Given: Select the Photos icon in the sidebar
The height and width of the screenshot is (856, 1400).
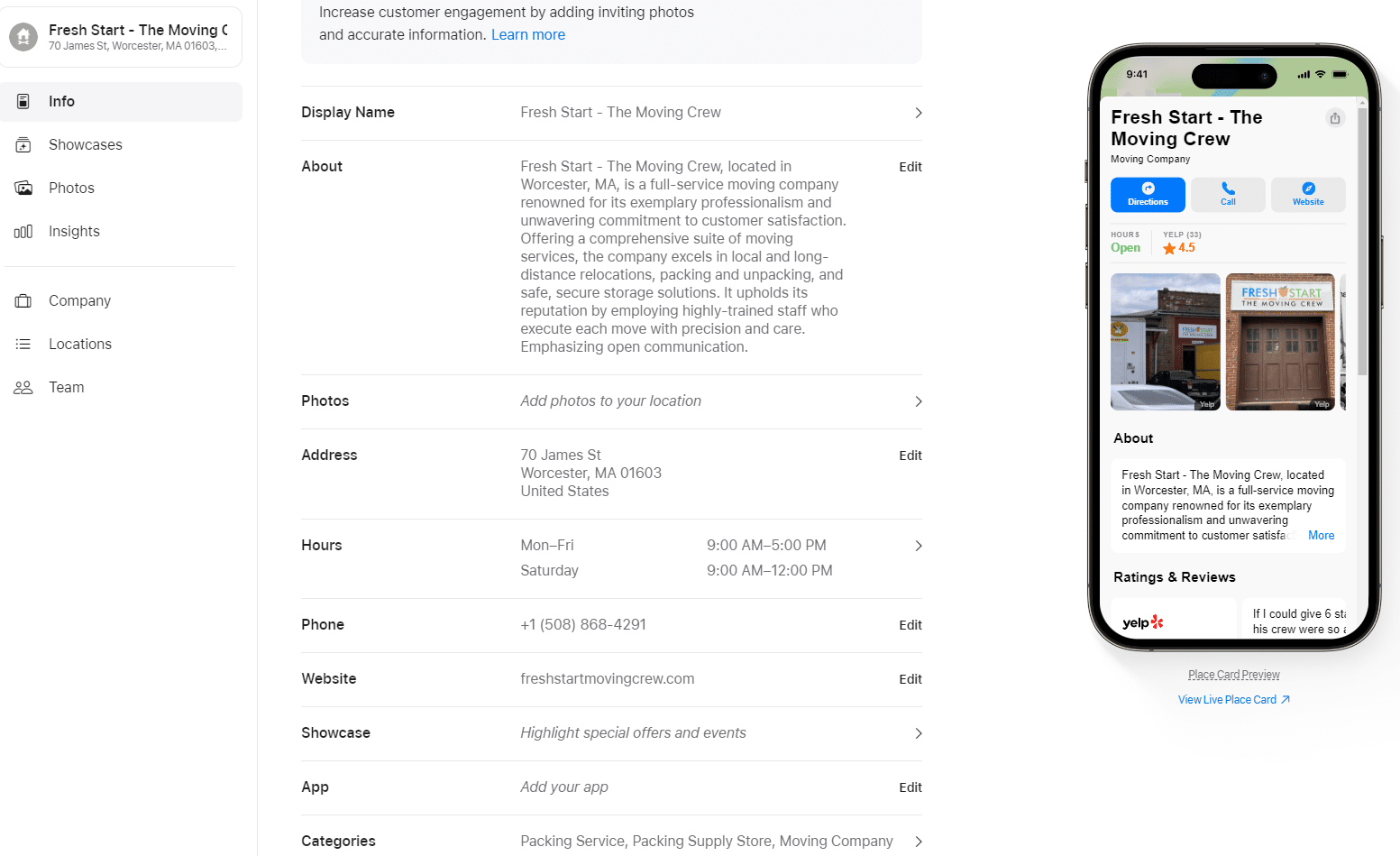Looking at the screenshot, I should point(23,188).
